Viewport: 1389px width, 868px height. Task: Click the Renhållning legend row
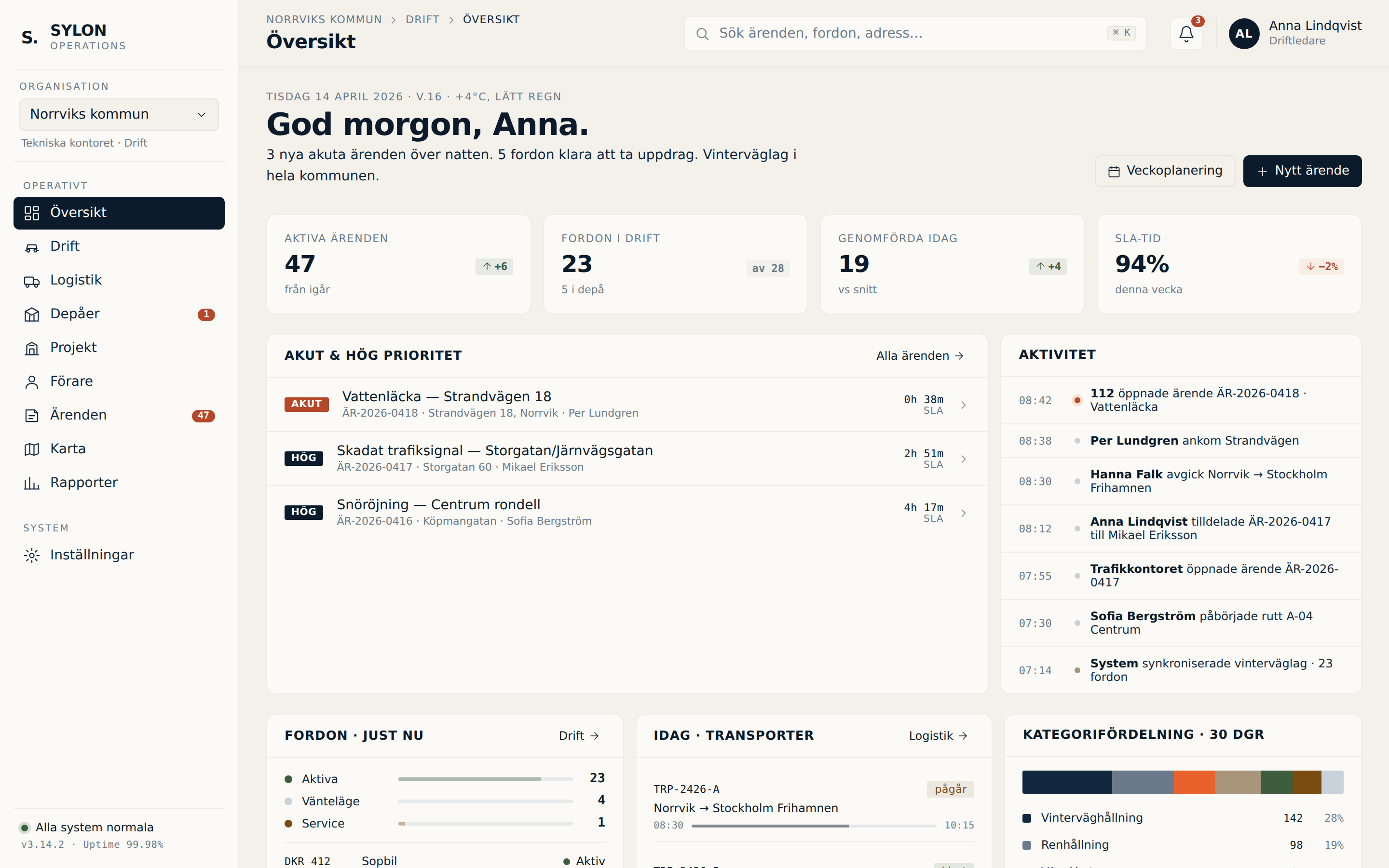1183,845
